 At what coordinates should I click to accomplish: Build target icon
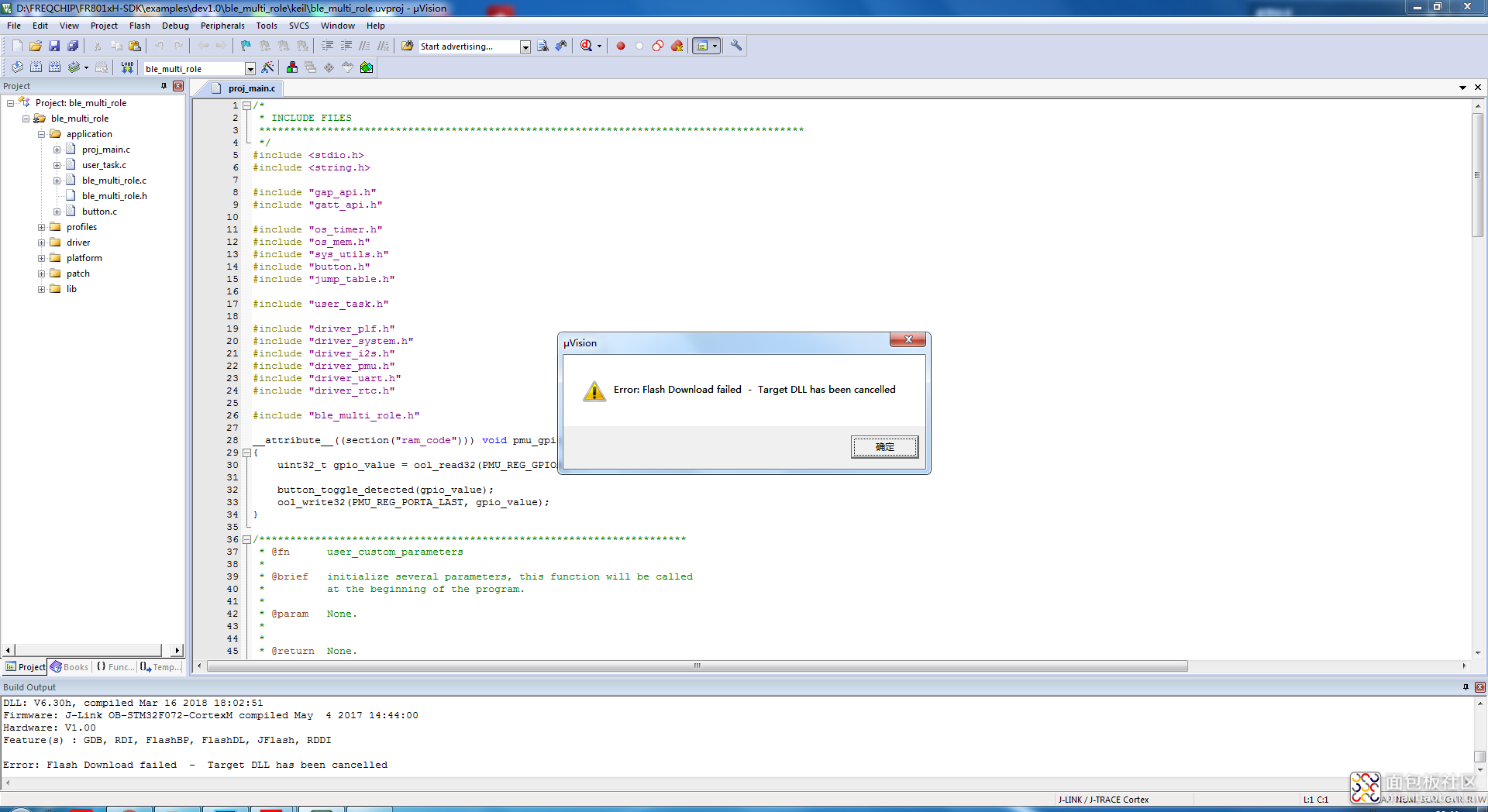[x=36, y=68]
